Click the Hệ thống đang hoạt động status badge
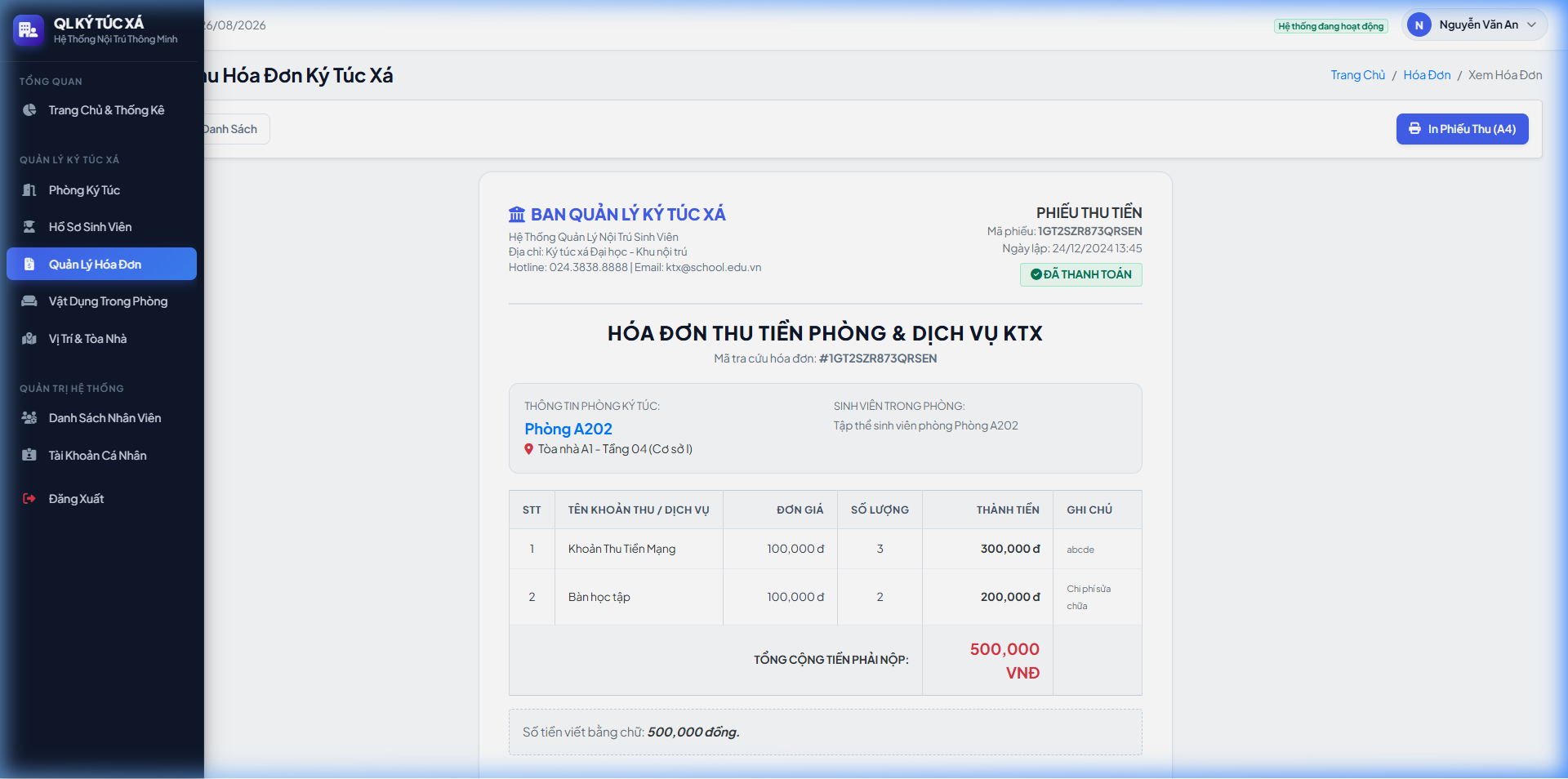 click(x=1330, y=26)
